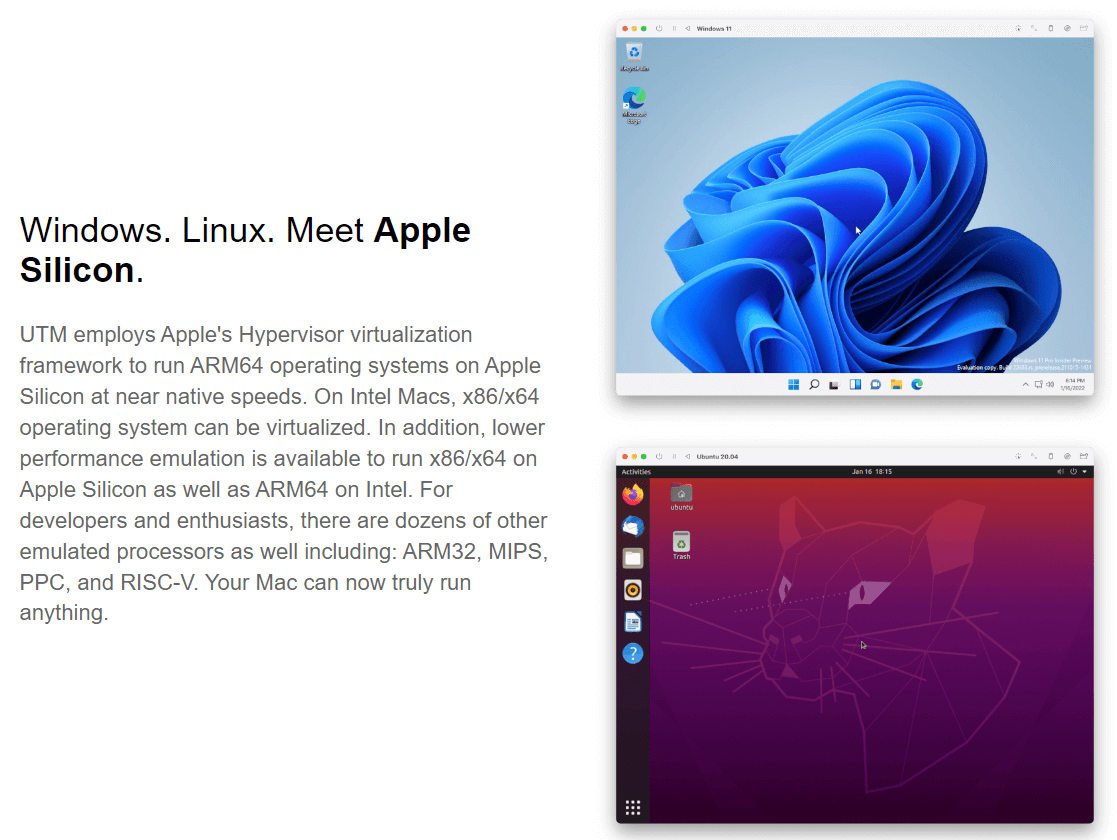This screenshot has width=1117, height=840.
Task: Click the Windows 11 Start button
Action: [x=793, y=384]
